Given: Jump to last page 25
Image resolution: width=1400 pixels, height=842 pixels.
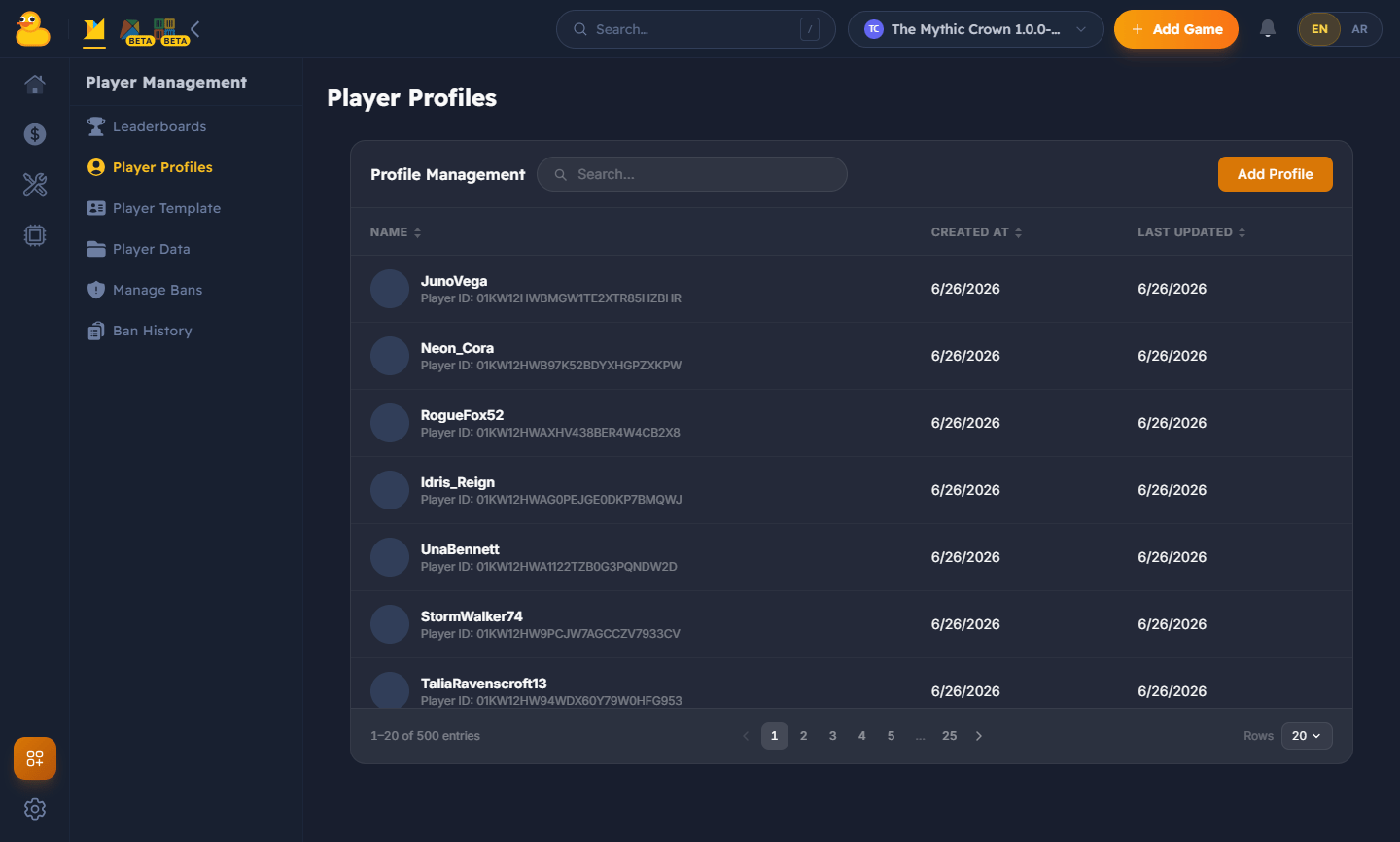Looking at the screenshot, I should click(950, 736).
